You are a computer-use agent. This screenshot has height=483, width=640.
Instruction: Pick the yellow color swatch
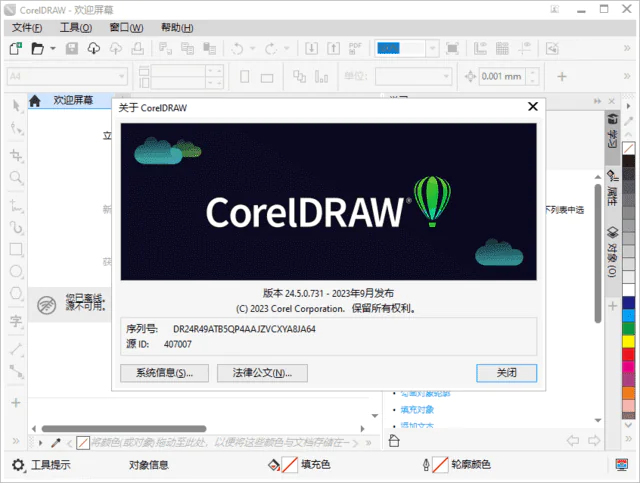coord(629,341)
